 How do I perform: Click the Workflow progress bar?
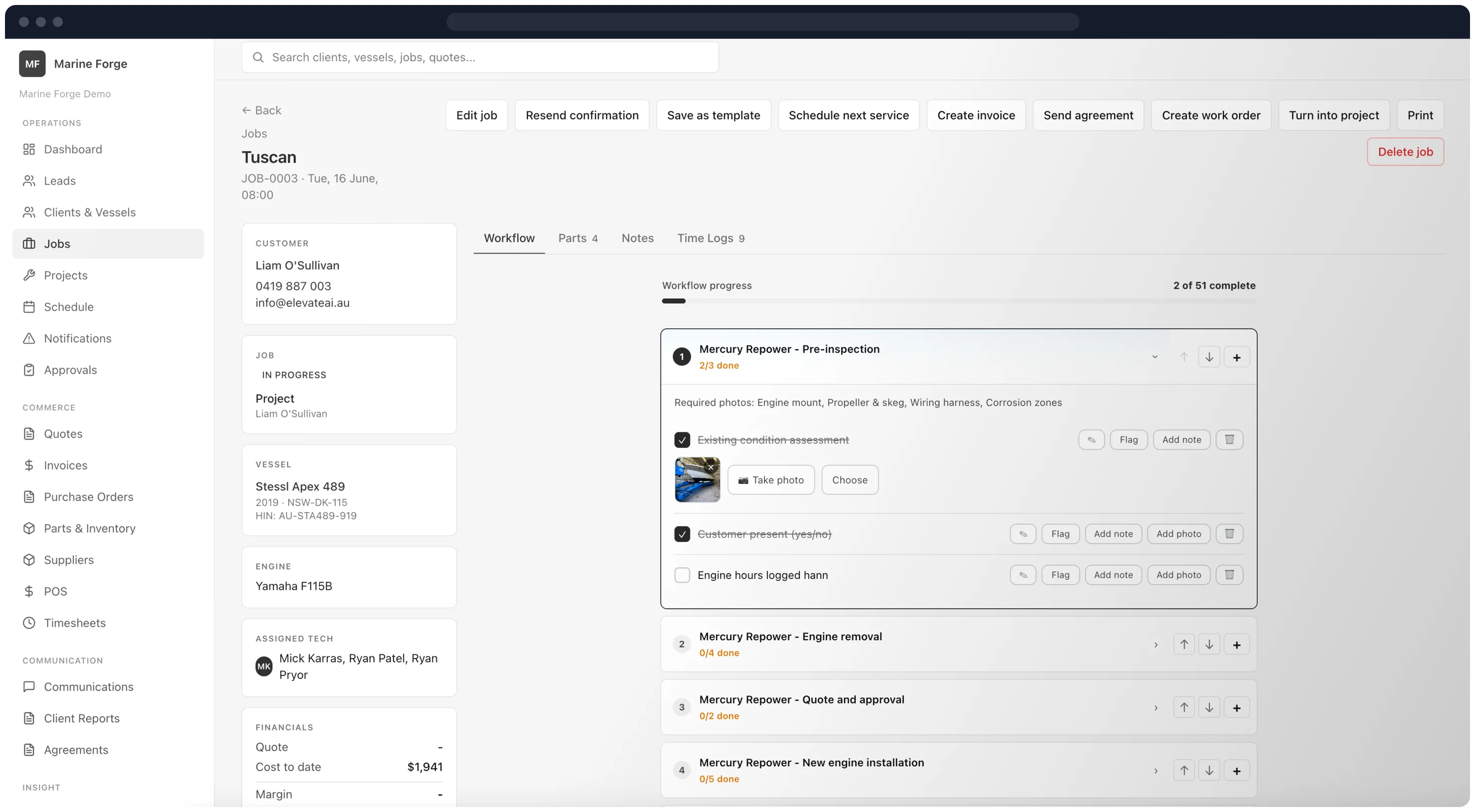click(959, 301)
